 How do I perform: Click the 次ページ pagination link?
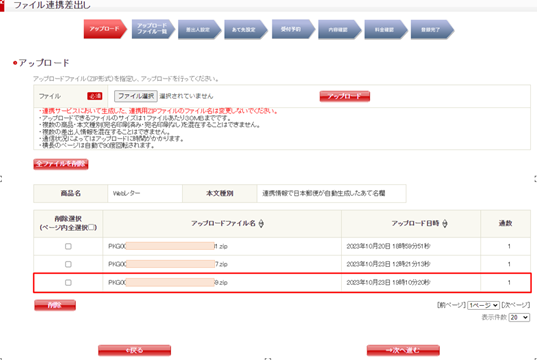516,305
